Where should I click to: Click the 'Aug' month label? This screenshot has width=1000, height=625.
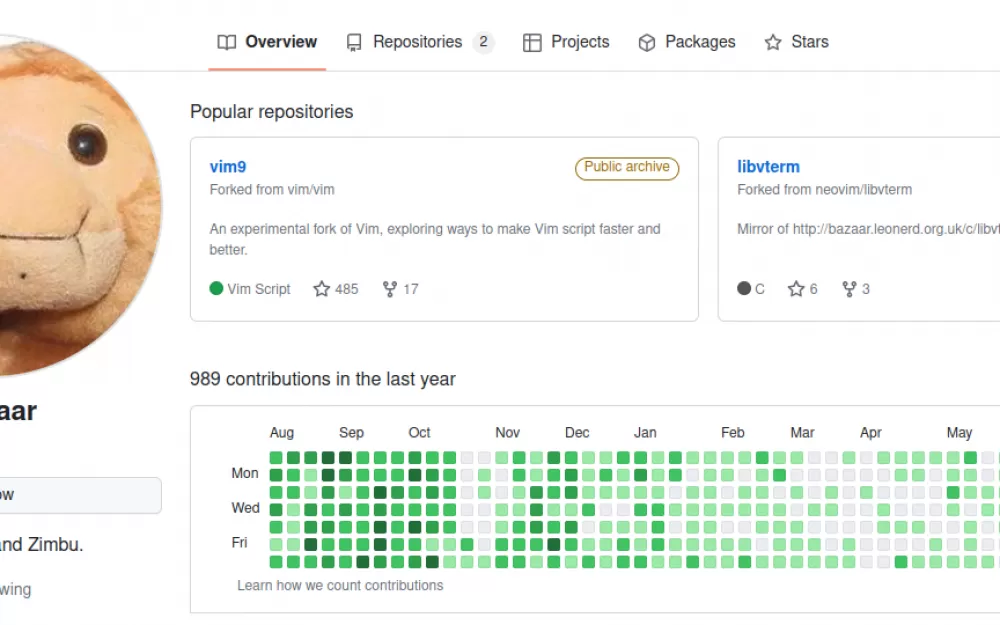(x=282, y=433)
